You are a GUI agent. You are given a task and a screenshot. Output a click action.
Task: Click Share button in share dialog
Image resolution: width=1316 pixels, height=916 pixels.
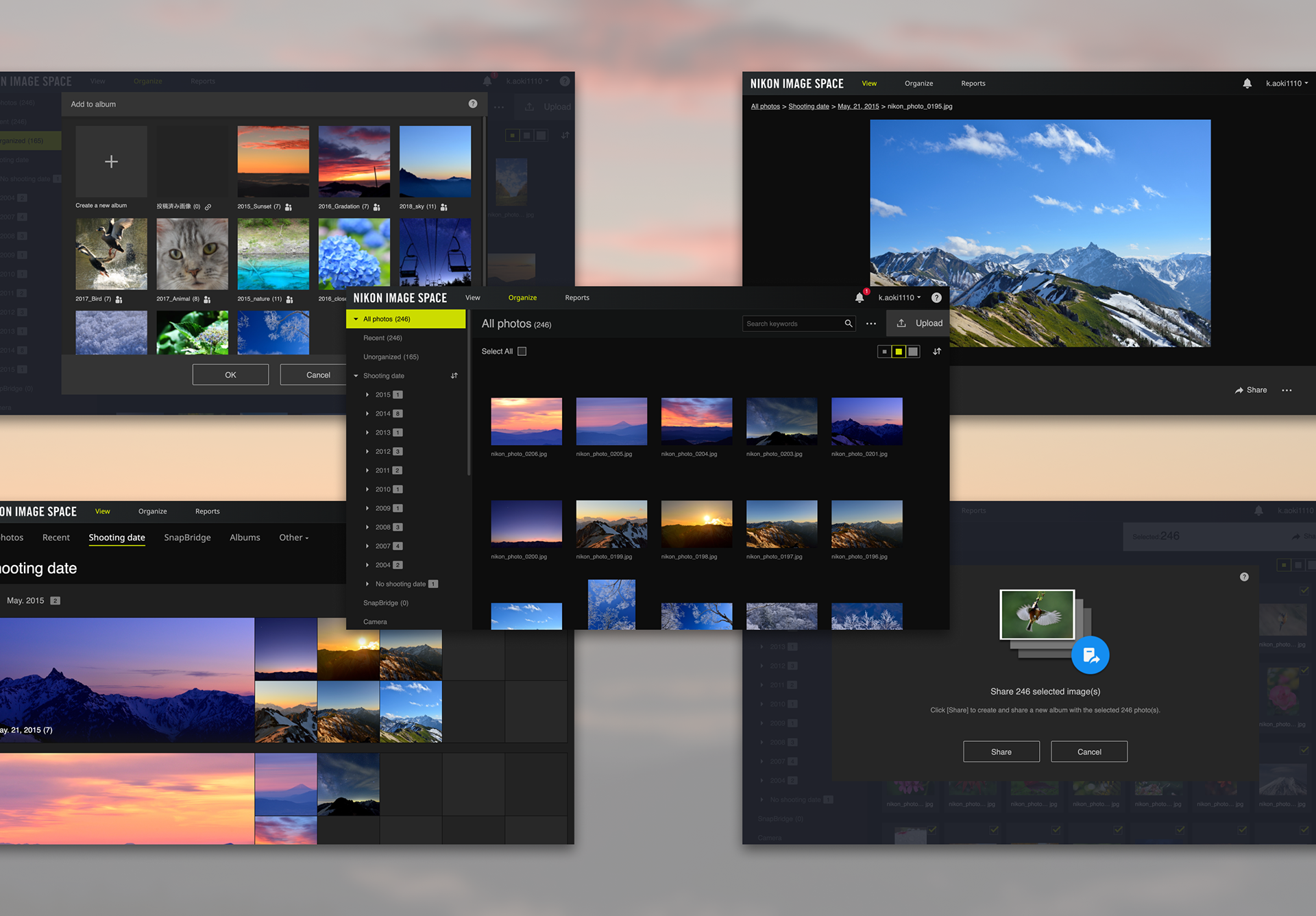pos(1001,752)
